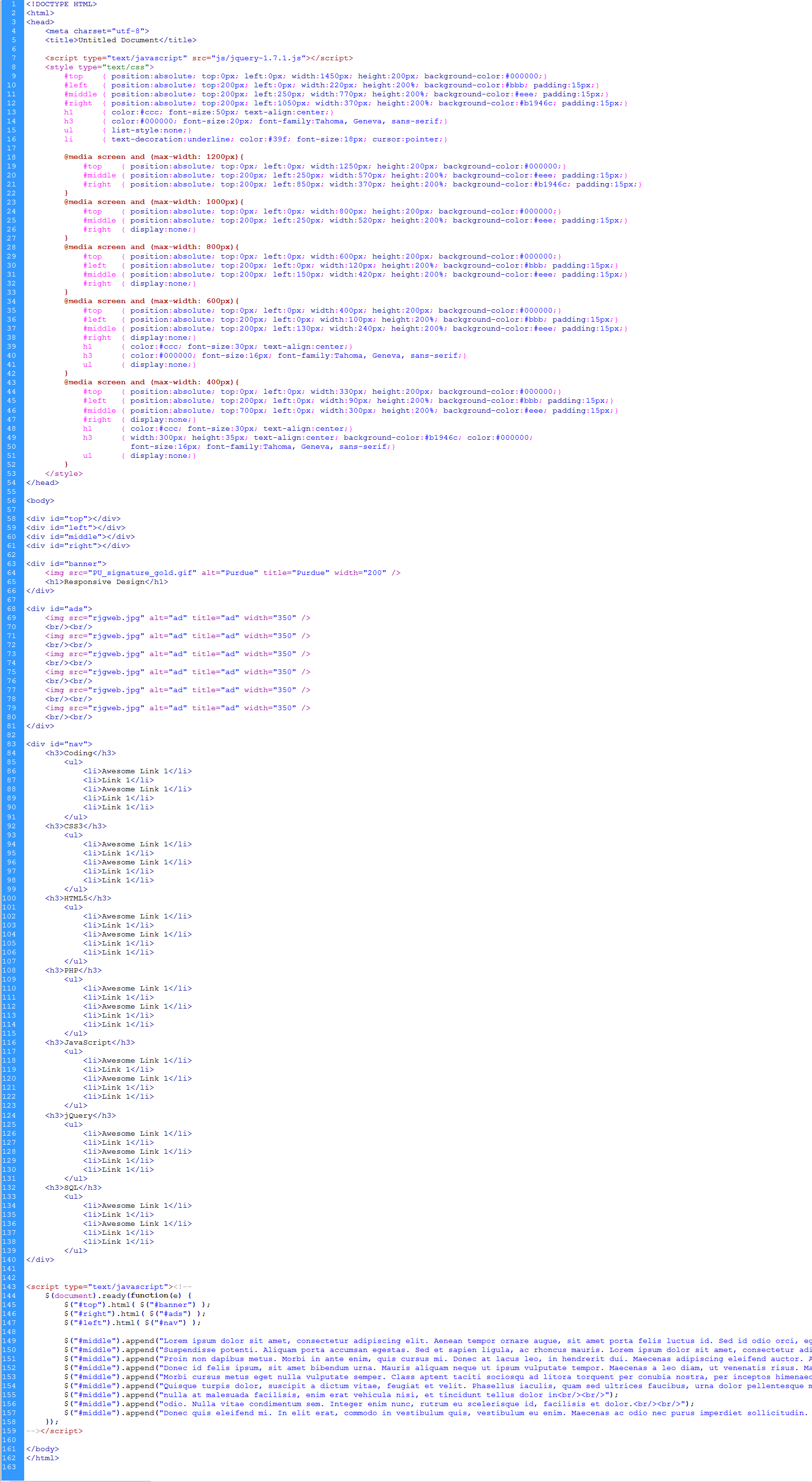The height and width of the screenshot is (1482, 812).
Task: Click the <h3>jQuery</h3> line
Action: click(81, 1115)
